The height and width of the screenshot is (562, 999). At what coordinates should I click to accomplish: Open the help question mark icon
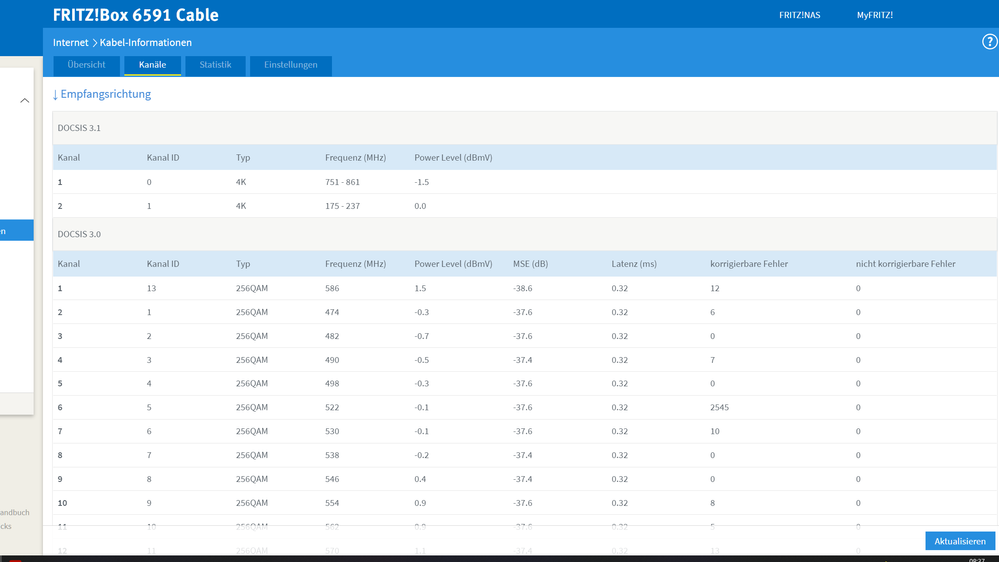pyautogui.click(x=989, y=42)
